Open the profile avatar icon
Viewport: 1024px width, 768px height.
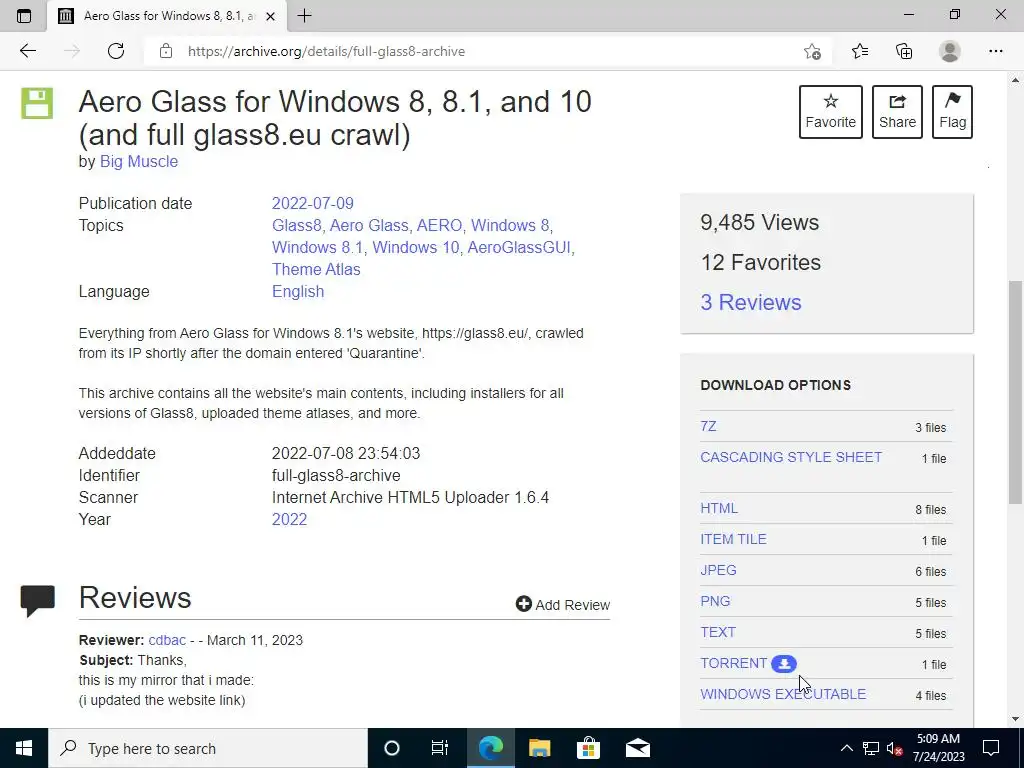point(950,51)
